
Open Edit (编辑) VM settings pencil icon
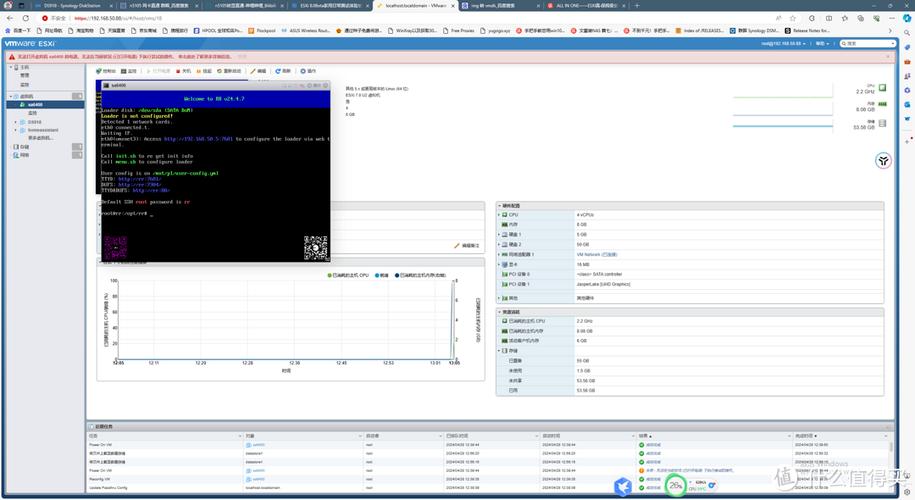[258, 71]
